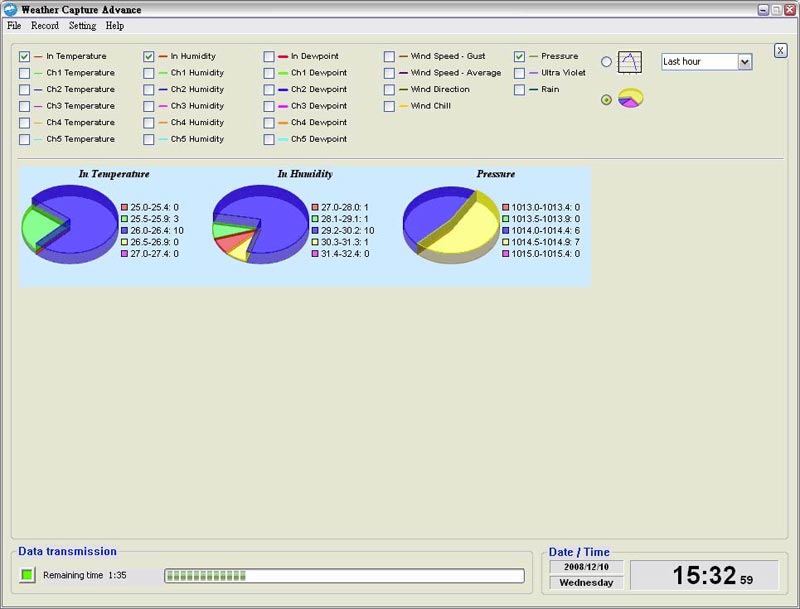Check the Ultra Violet box

click(x=519, y=73)
